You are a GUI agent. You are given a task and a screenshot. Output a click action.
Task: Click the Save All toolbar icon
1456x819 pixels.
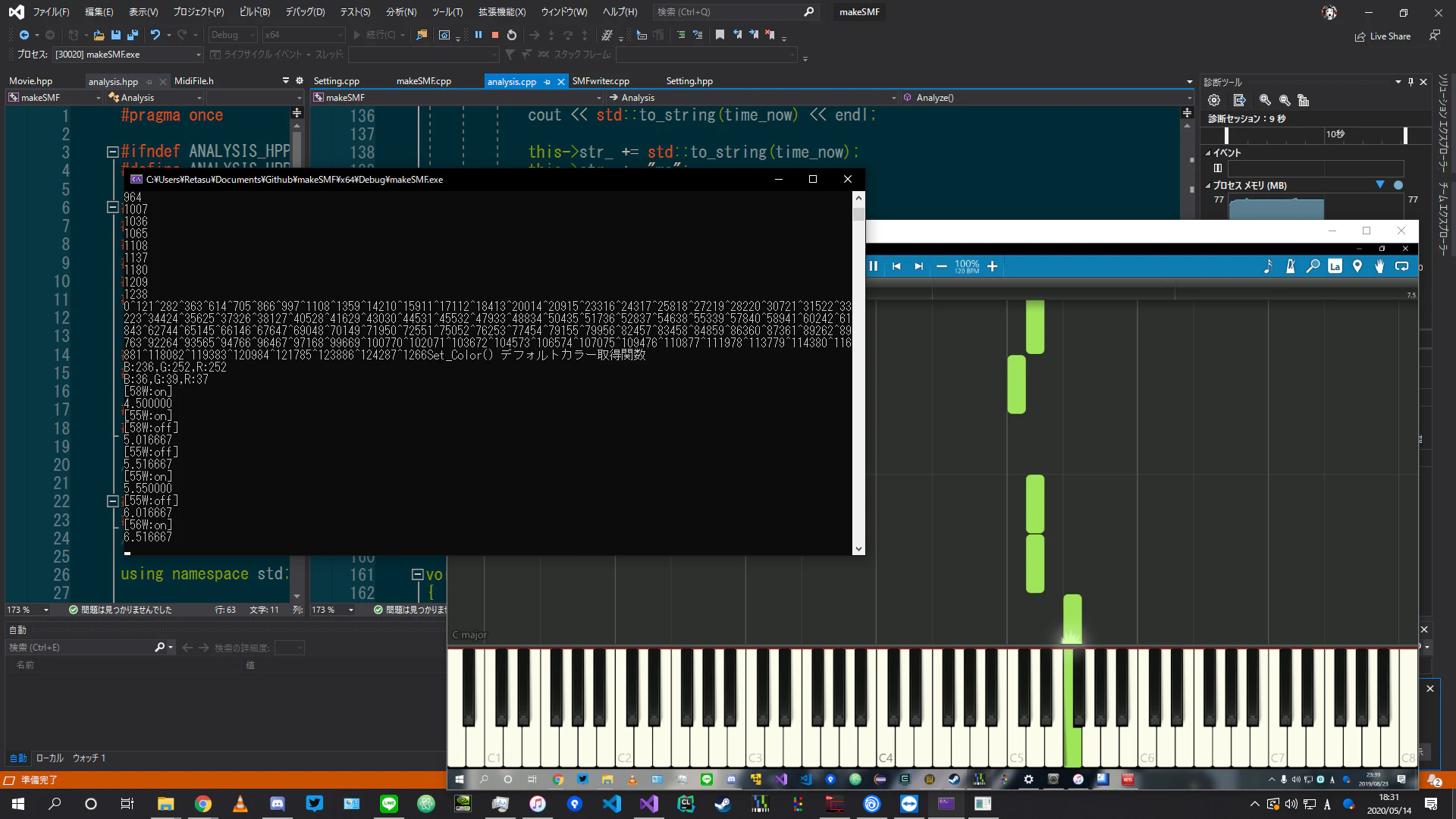pyautogui.click(x=133, y=35)
